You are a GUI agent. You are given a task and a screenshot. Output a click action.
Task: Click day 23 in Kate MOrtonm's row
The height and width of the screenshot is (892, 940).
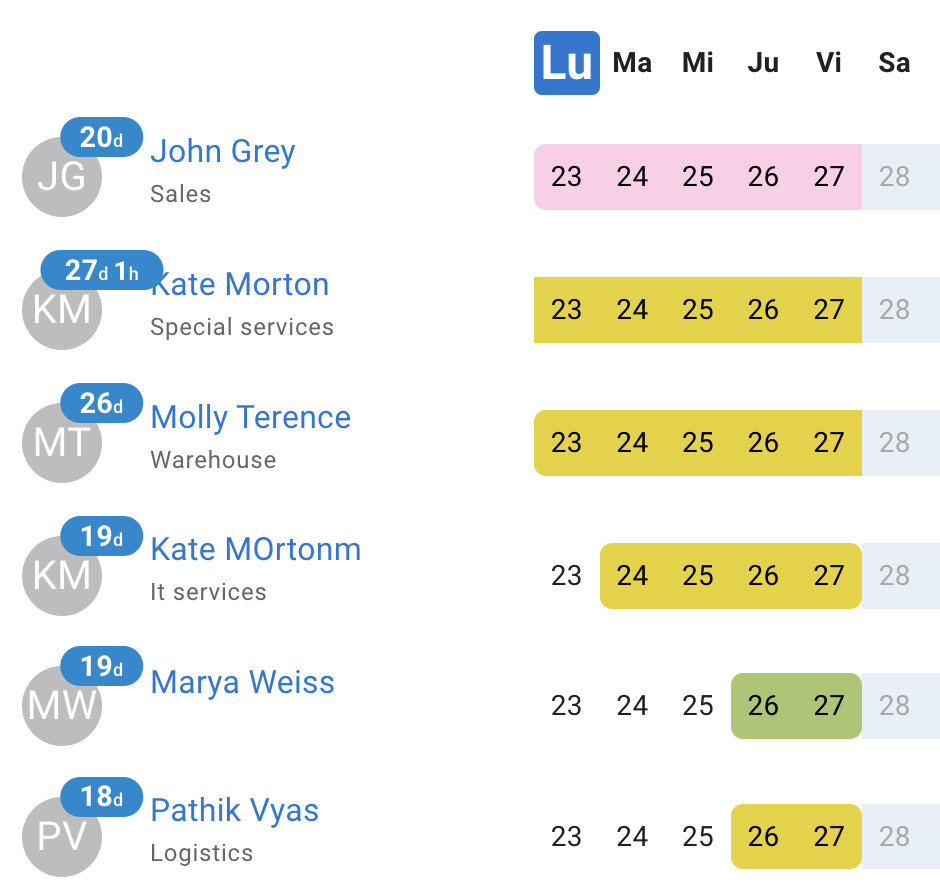[x=567, y=576]
